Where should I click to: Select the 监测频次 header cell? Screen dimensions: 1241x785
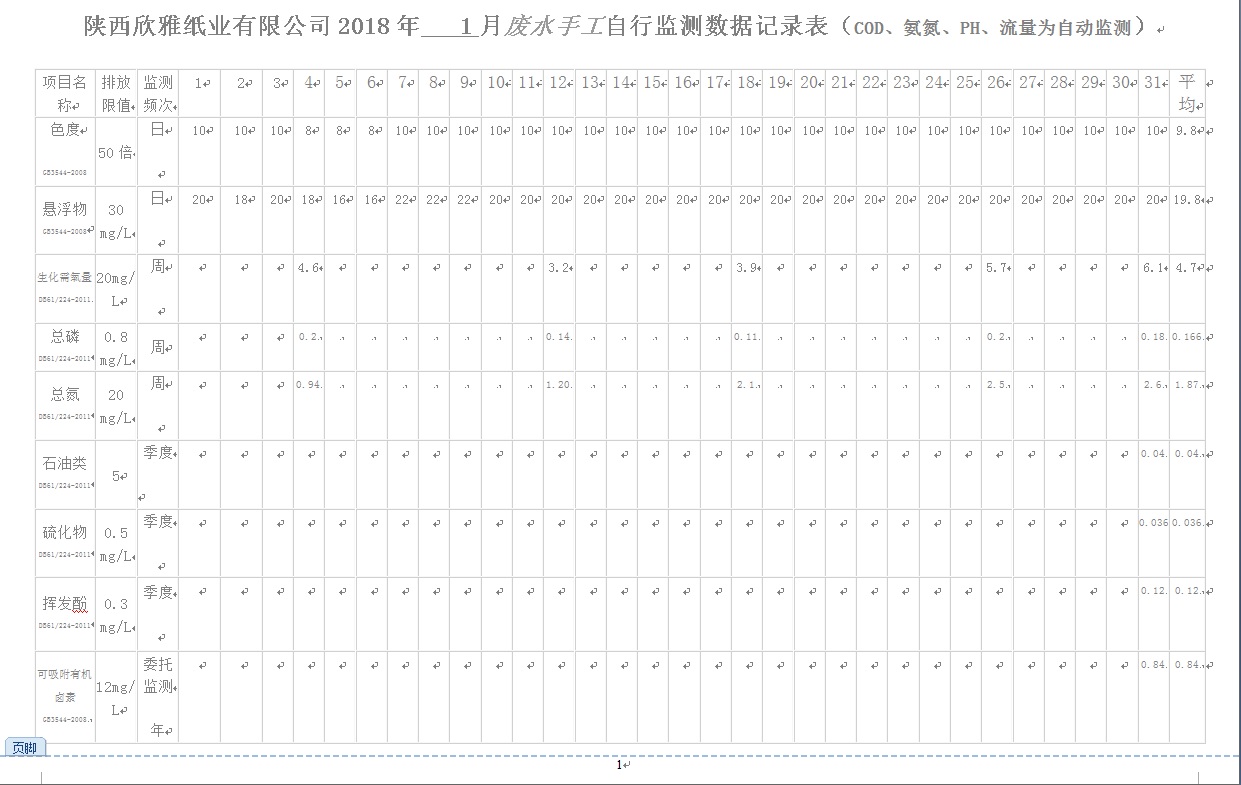pos(157,93)
